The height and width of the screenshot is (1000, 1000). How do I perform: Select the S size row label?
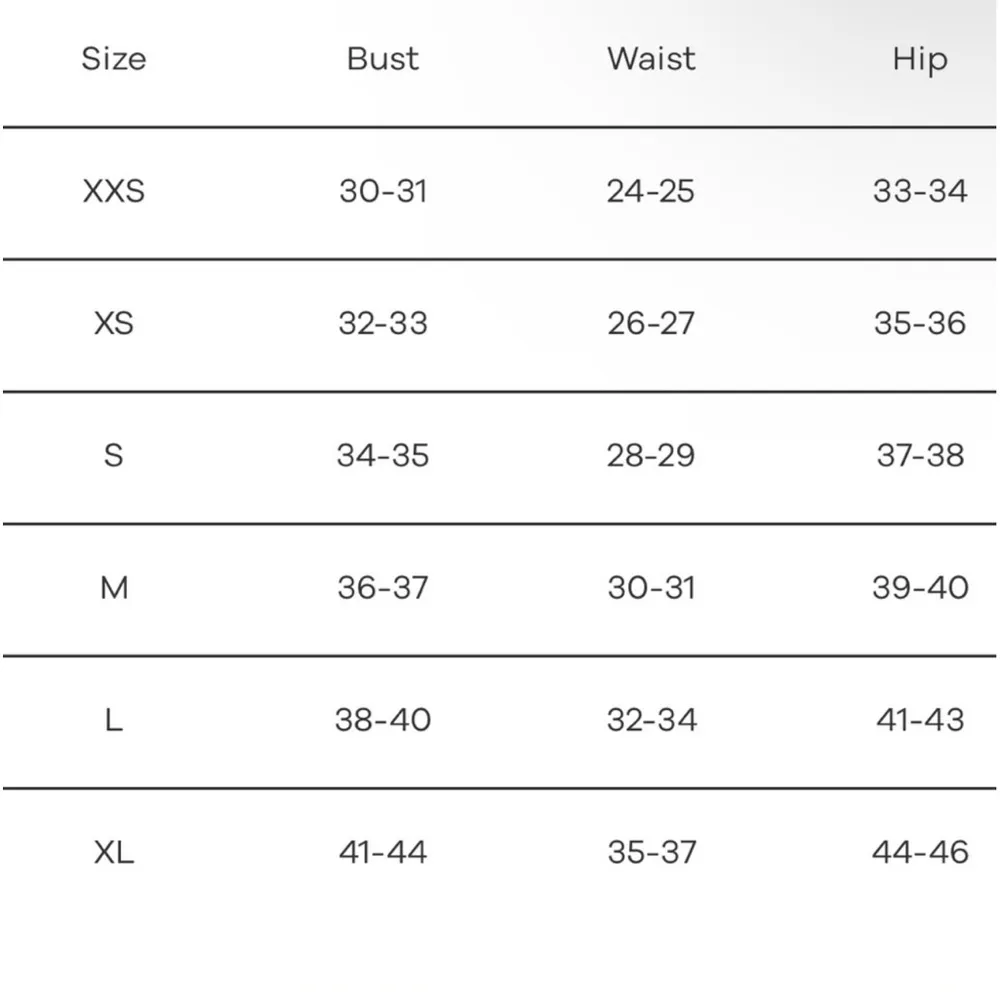coord(113,455)
